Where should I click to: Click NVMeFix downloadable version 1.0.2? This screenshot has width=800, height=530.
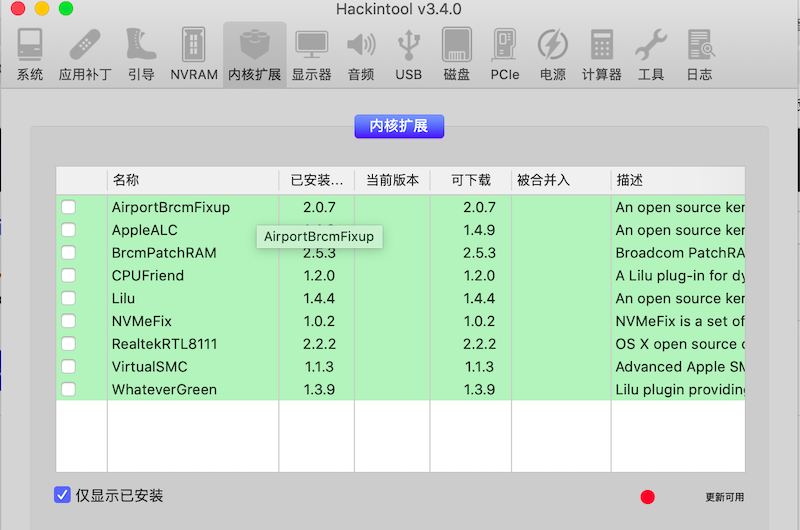(x=479, y=321)
